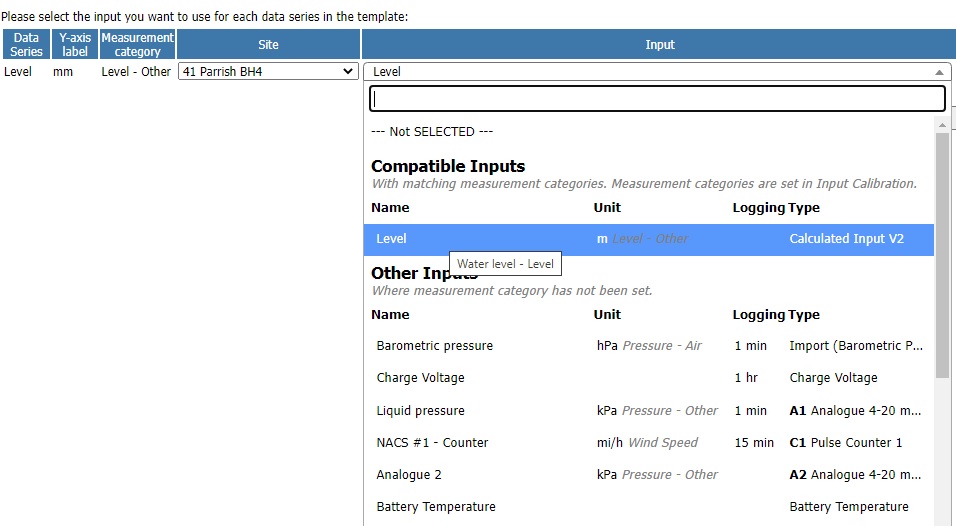The image size is (956, 526).
Task: Select the Not SELECTED option
Action: (432, 132)
